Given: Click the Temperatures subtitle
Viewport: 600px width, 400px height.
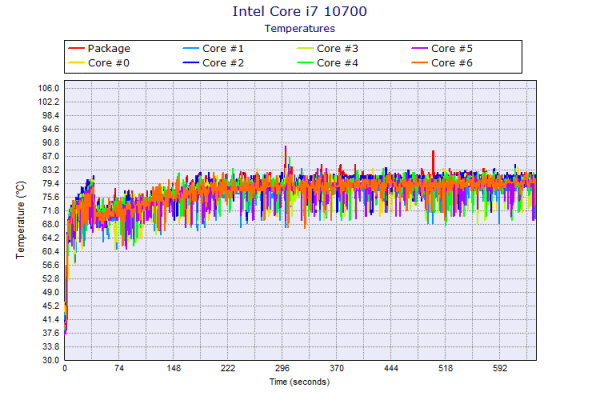Looking at the screenshot, I should 300,29.
